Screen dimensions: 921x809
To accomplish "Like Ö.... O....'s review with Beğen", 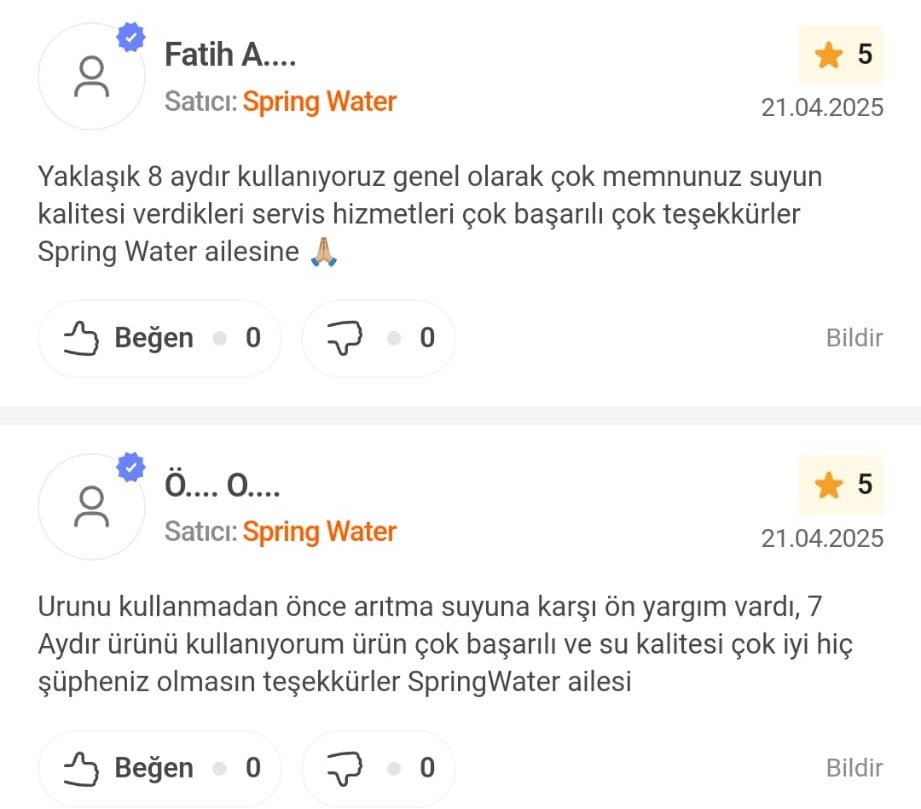I will tap(160, 768).
